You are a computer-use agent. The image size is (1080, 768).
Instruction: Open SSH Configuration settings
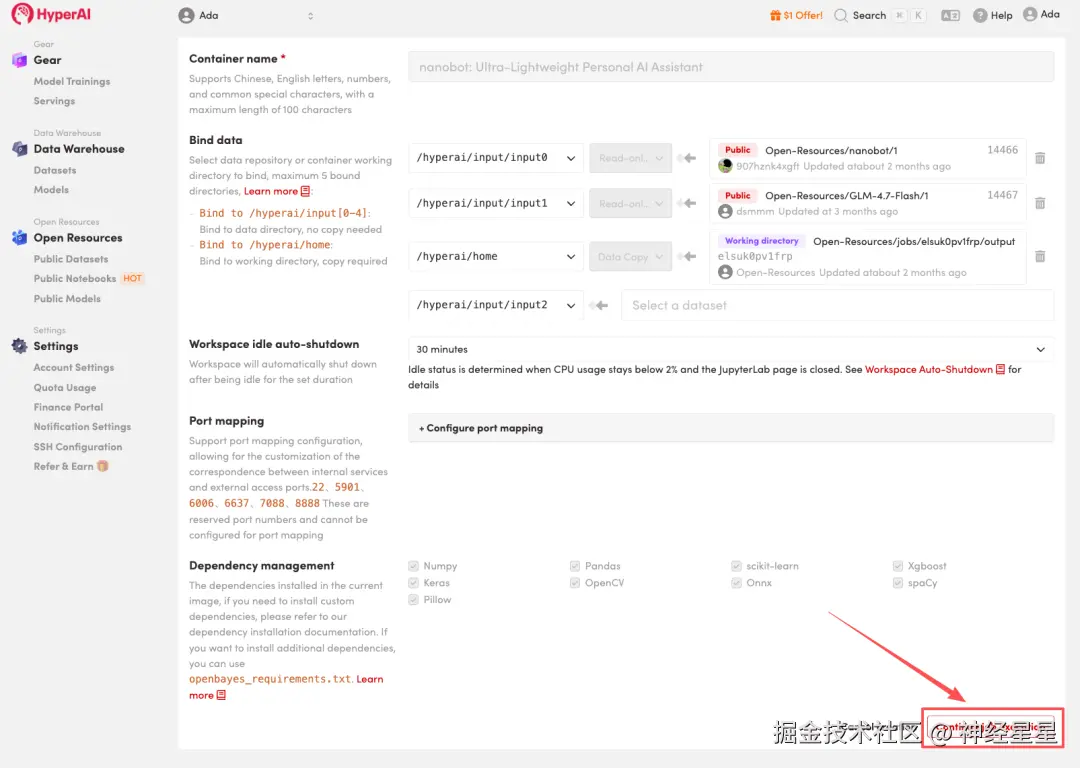pos(78,446)
